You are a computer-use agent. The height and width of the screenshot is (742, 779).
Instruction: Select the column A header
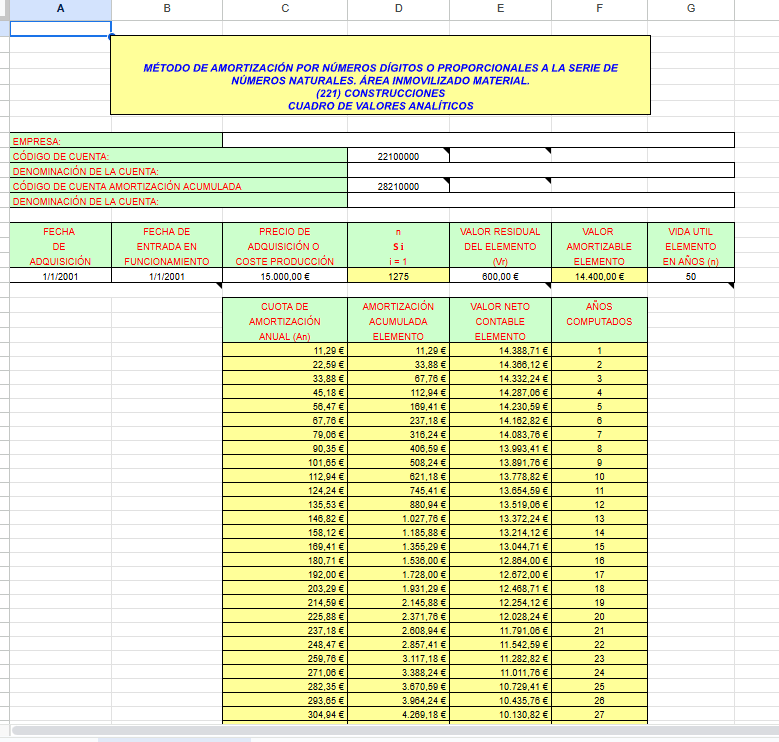pos(60,9)
